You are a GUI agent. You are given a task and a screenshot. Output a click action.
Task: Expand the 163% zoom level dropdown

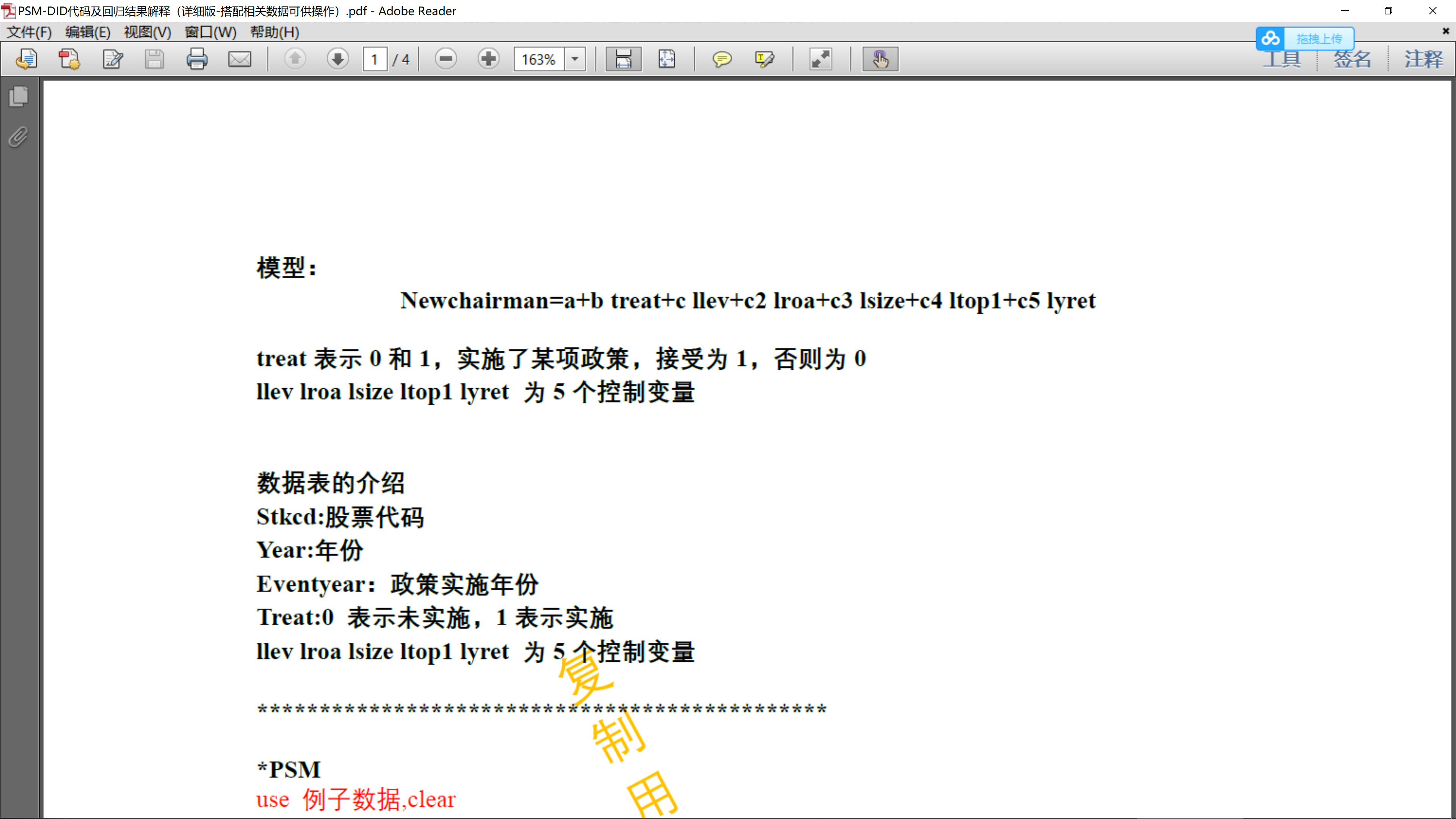[575, 59]
